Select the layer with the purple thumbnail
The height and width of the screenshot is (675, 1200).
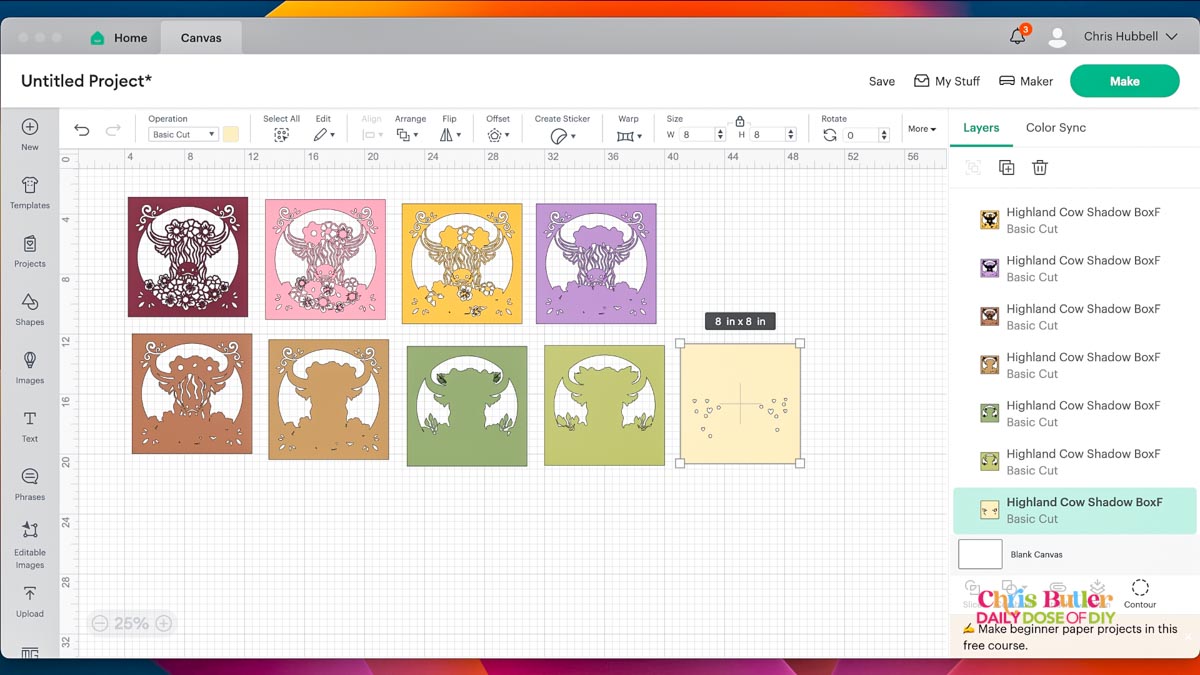1073,269
